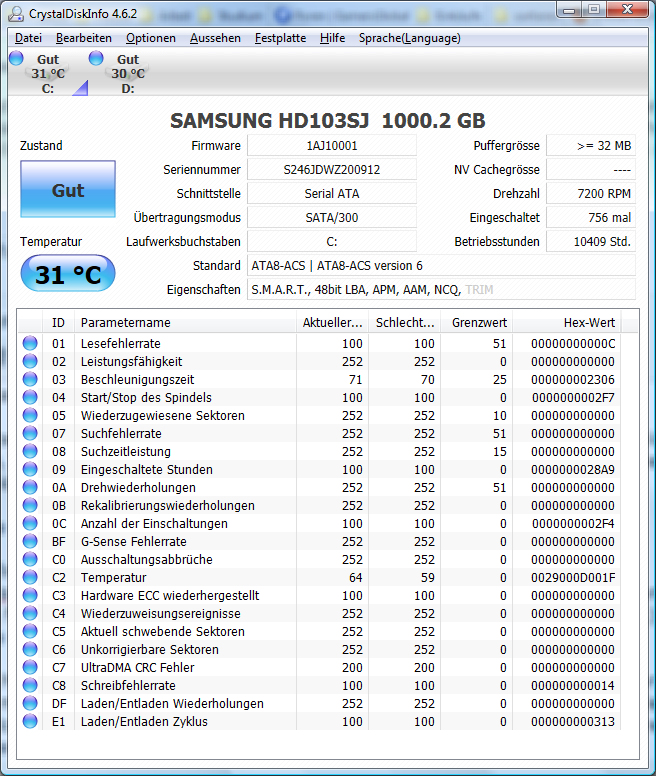Open the Bearbeiten menu

click(x=84, y=38)
